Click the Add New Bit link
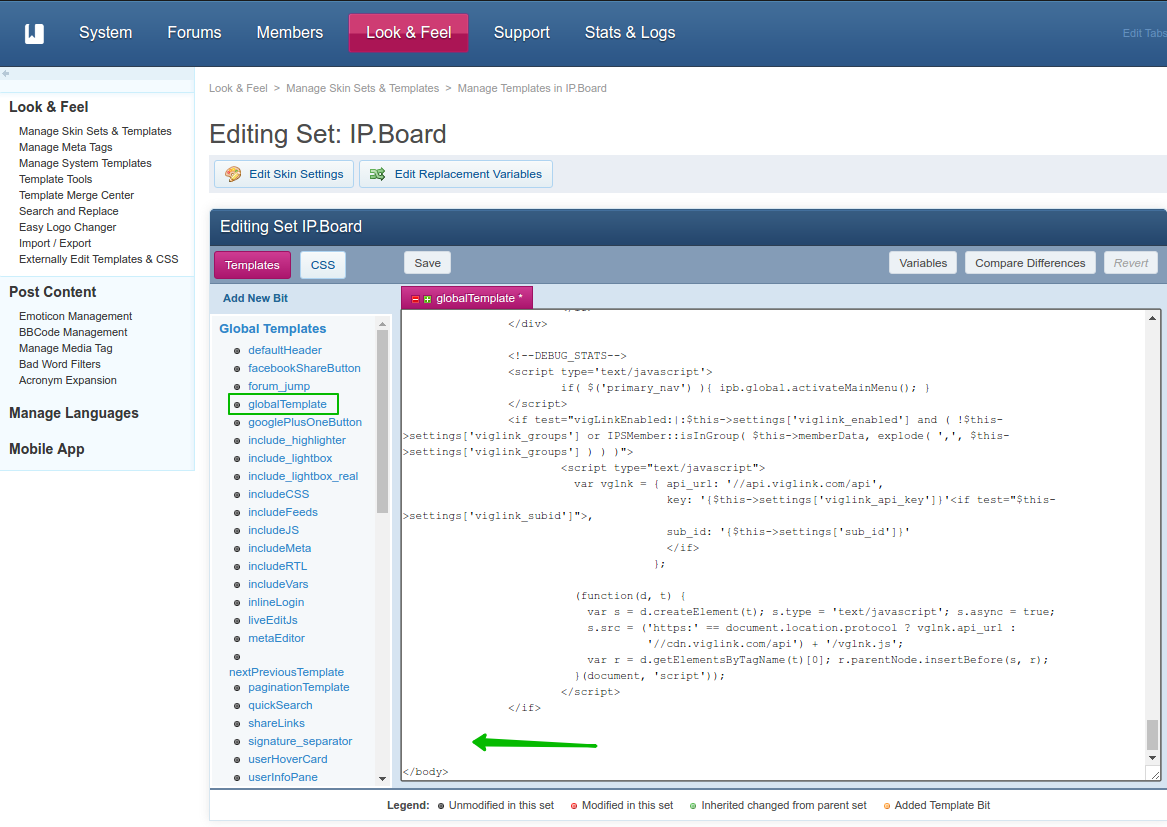 tap(255, 298)
